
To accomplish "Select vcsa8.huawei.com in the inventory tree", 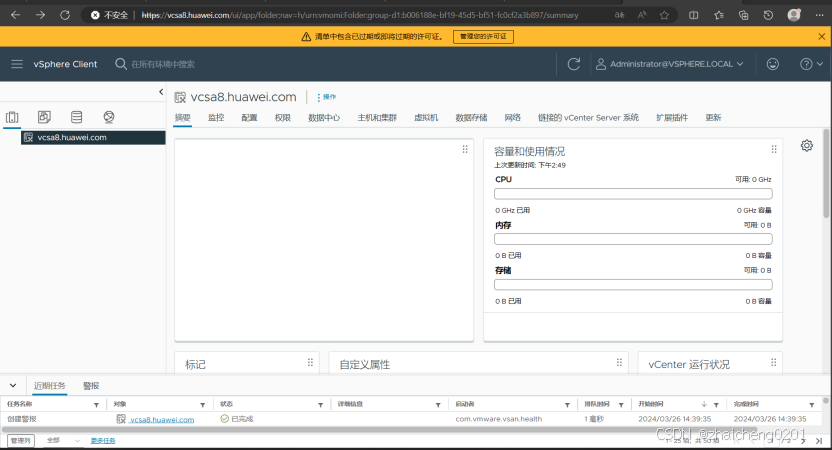I will pyautogui.click(x=93, y=137).
